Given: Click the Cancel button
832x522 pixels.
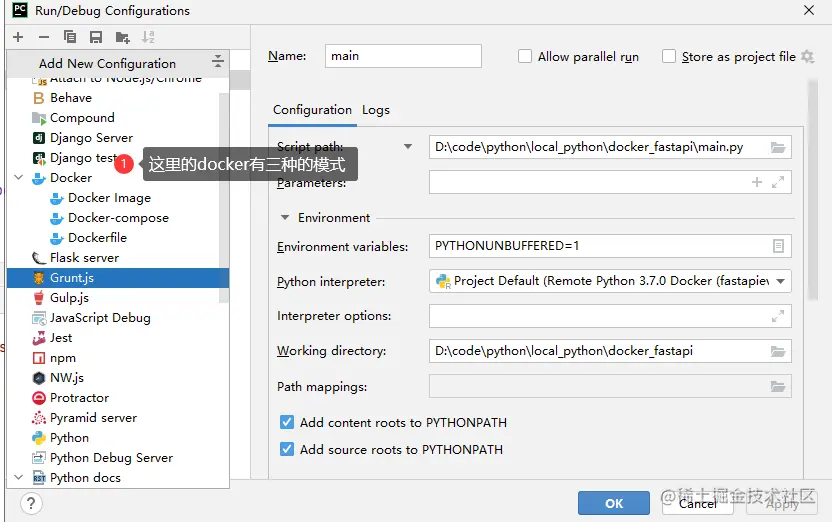Looking at the screenshot, I should pyautogui.click(x=698, y=503).
